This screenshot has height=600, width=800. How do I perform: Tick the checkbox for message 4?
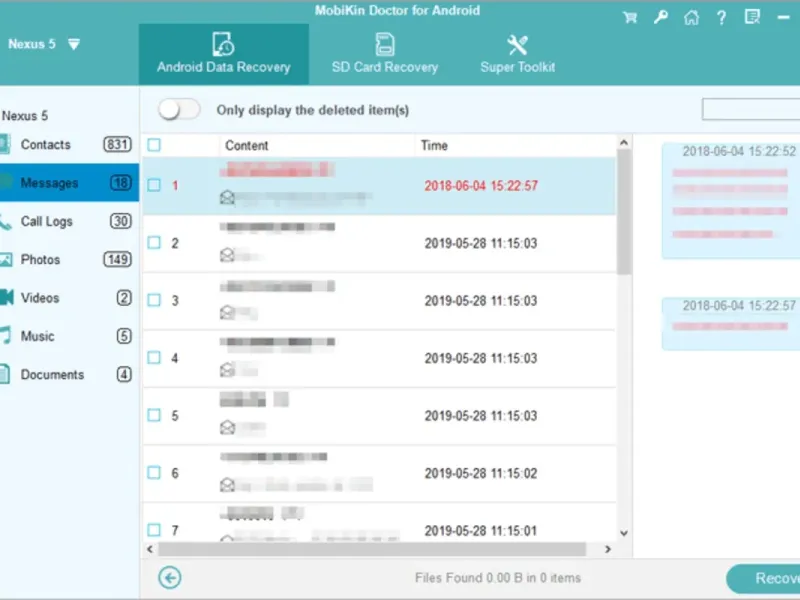pos(154,358)
